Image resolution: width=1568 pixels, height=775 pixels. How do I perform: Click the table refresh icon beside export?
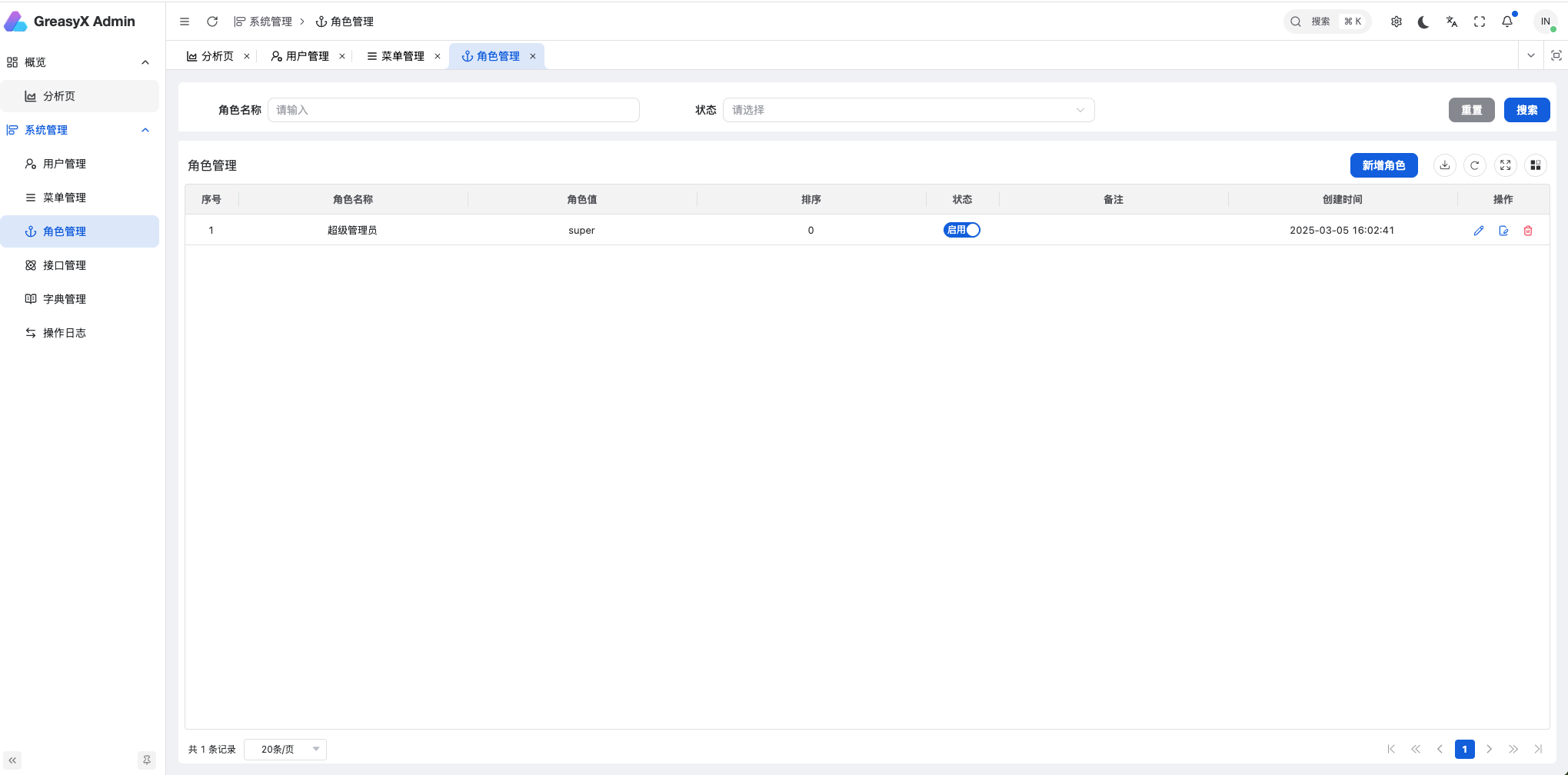point(1475,165)
